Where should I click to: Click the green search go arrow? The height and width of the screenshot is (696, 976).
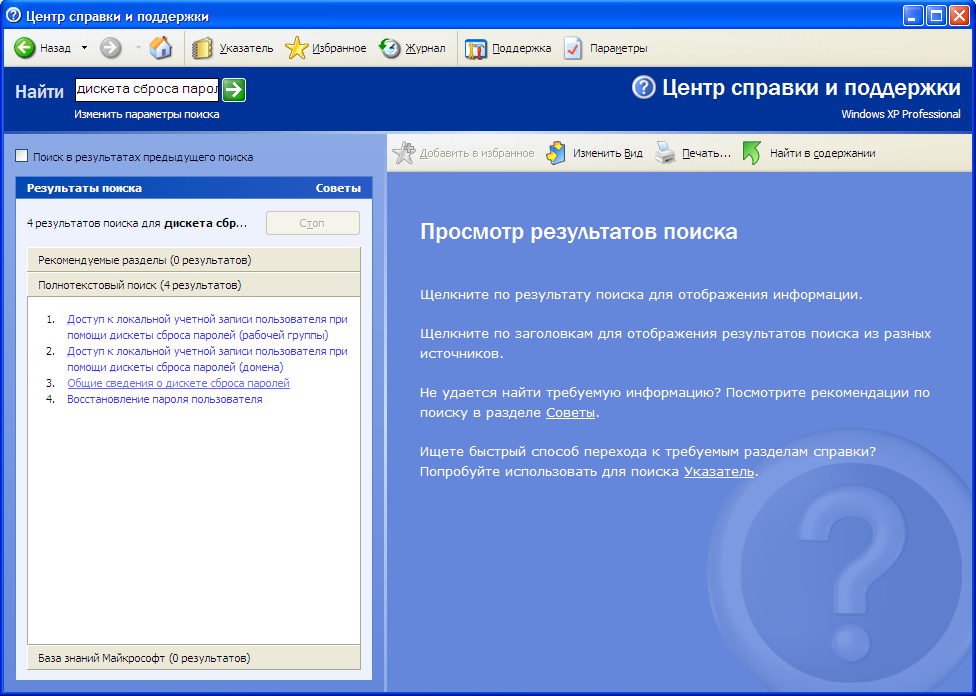234,90
